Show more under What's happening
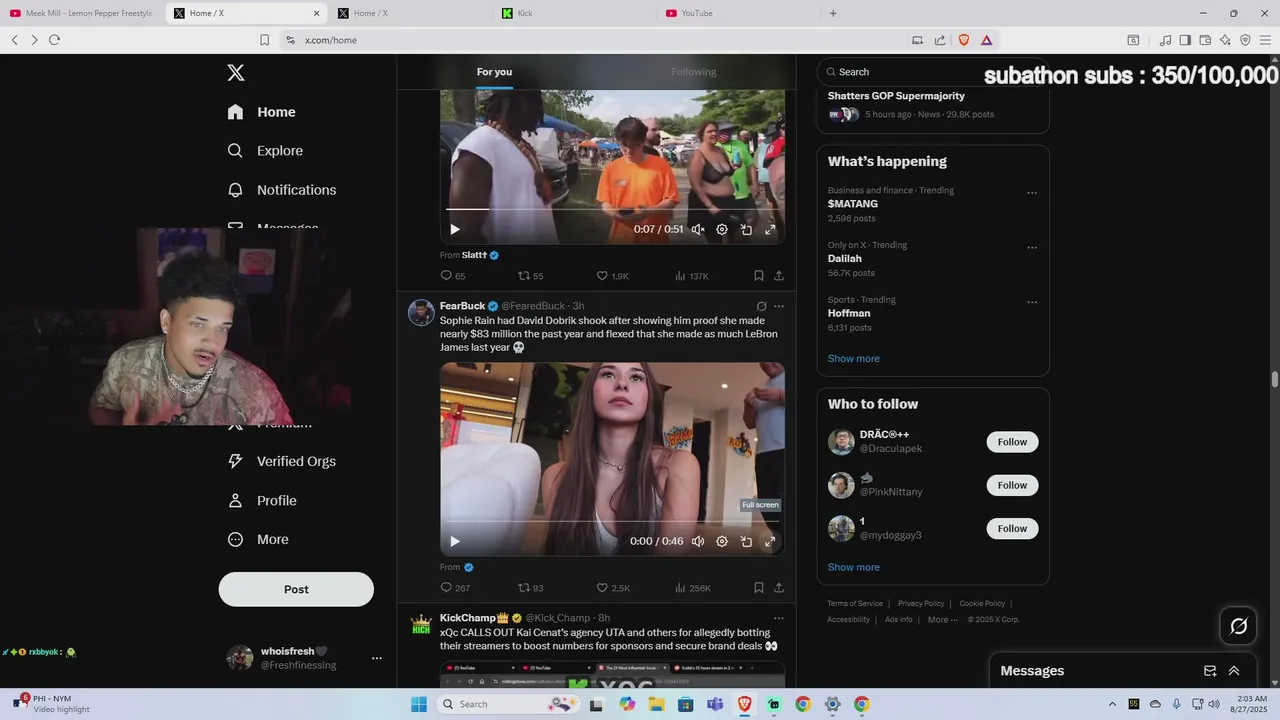Screen dimensions: 1280x720 coord(853,358)
